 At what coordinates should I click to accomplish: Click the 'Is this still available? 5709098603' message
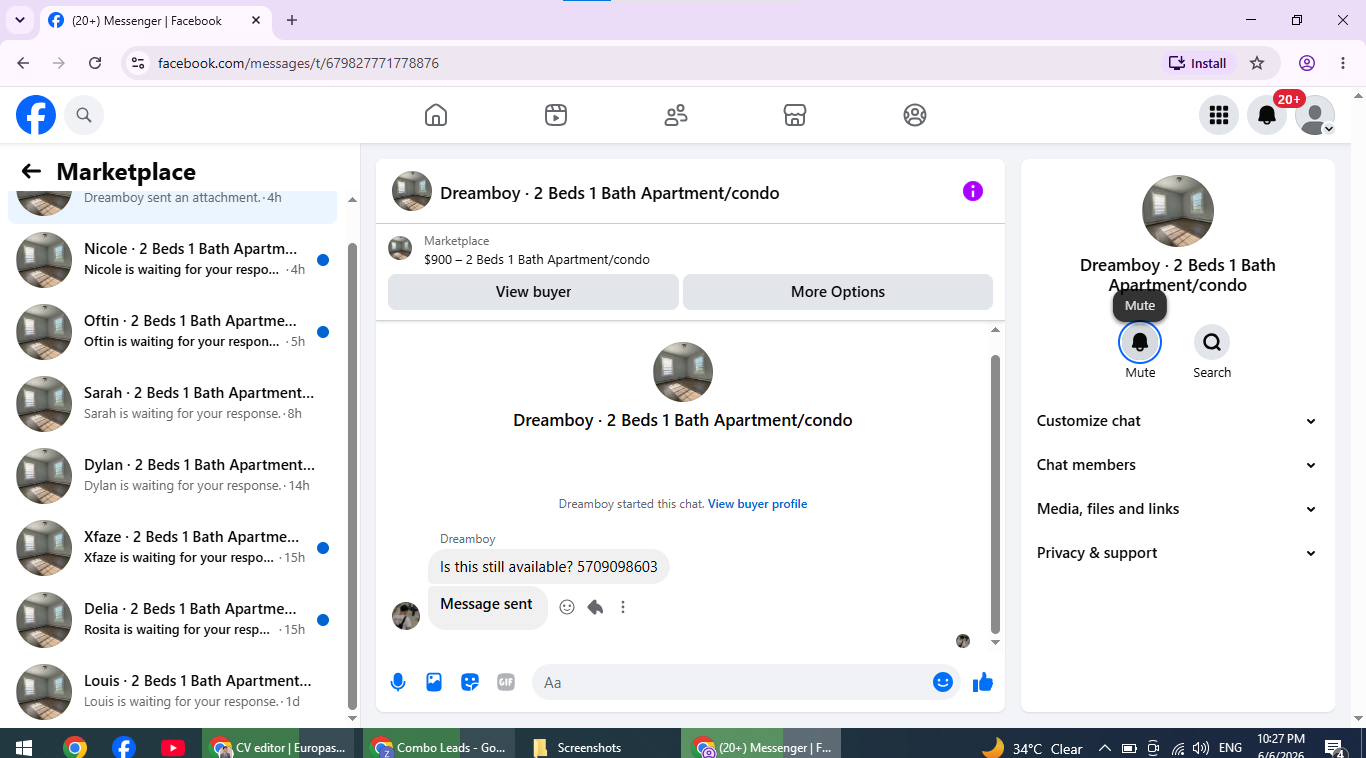[x=549, y=567]
